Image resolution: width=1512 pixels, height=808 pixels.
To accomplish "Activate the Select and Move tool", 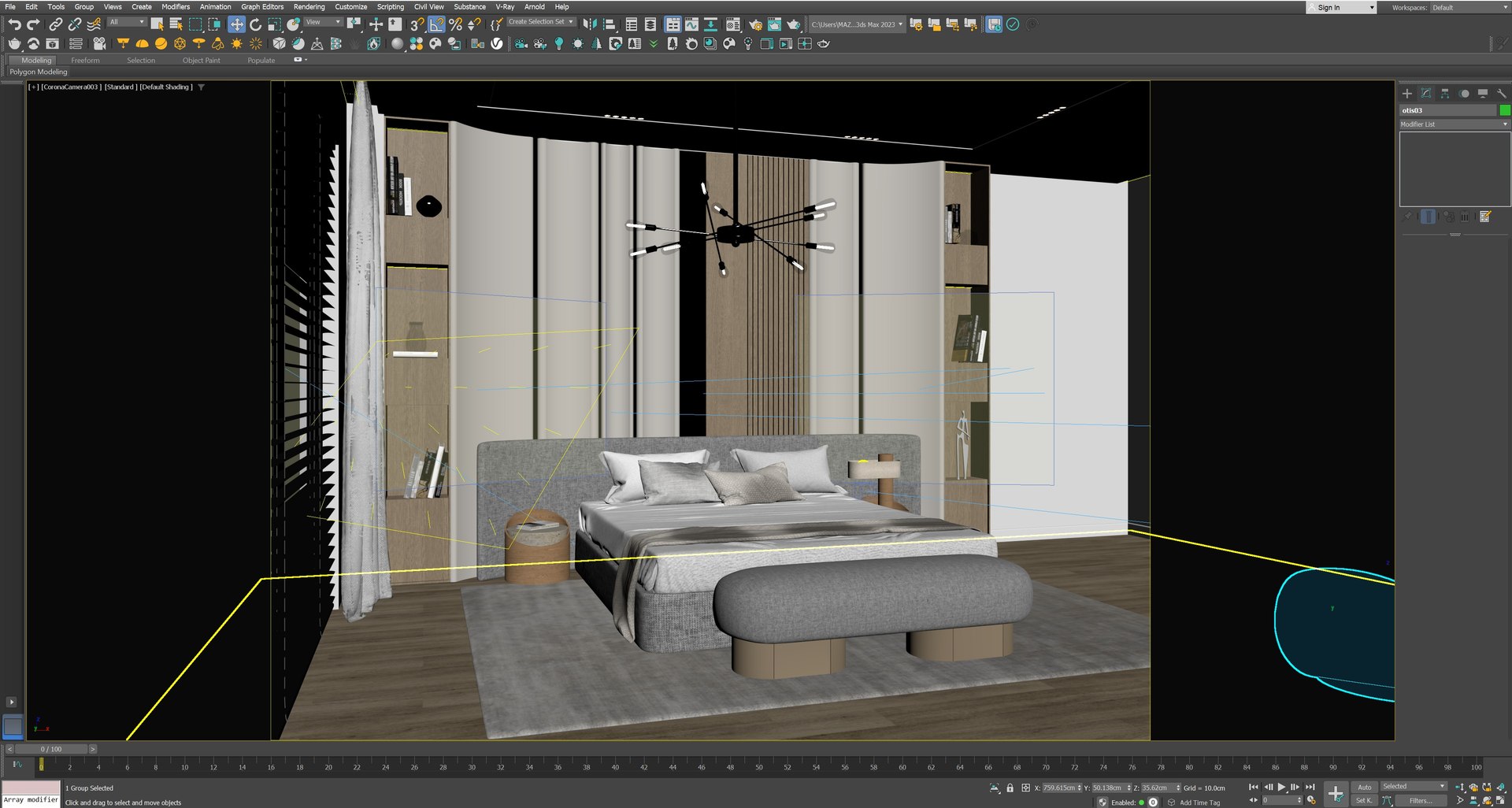I will coord(236,24).
